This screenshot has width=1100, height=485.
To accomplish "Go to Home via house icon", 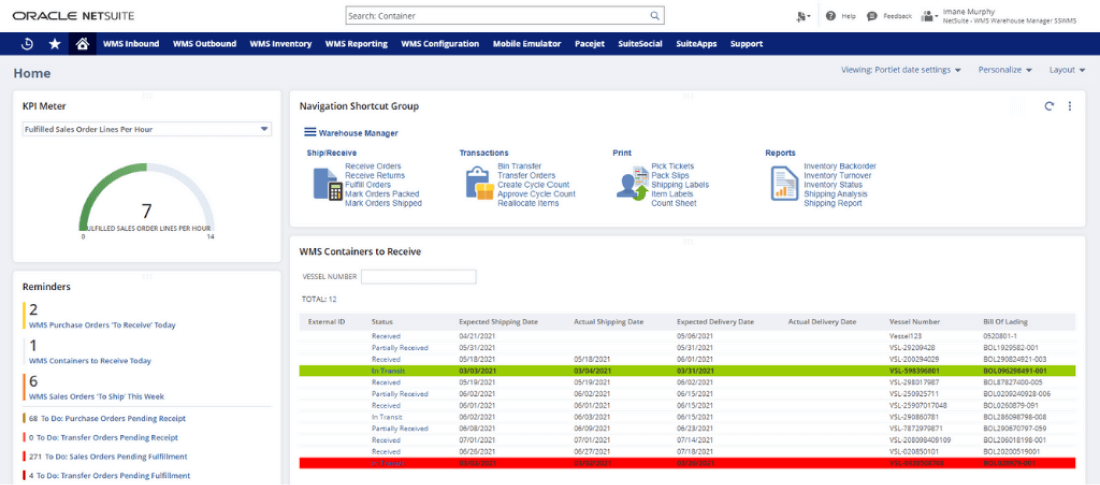I will pyautogui.click(x=82, y=44).
